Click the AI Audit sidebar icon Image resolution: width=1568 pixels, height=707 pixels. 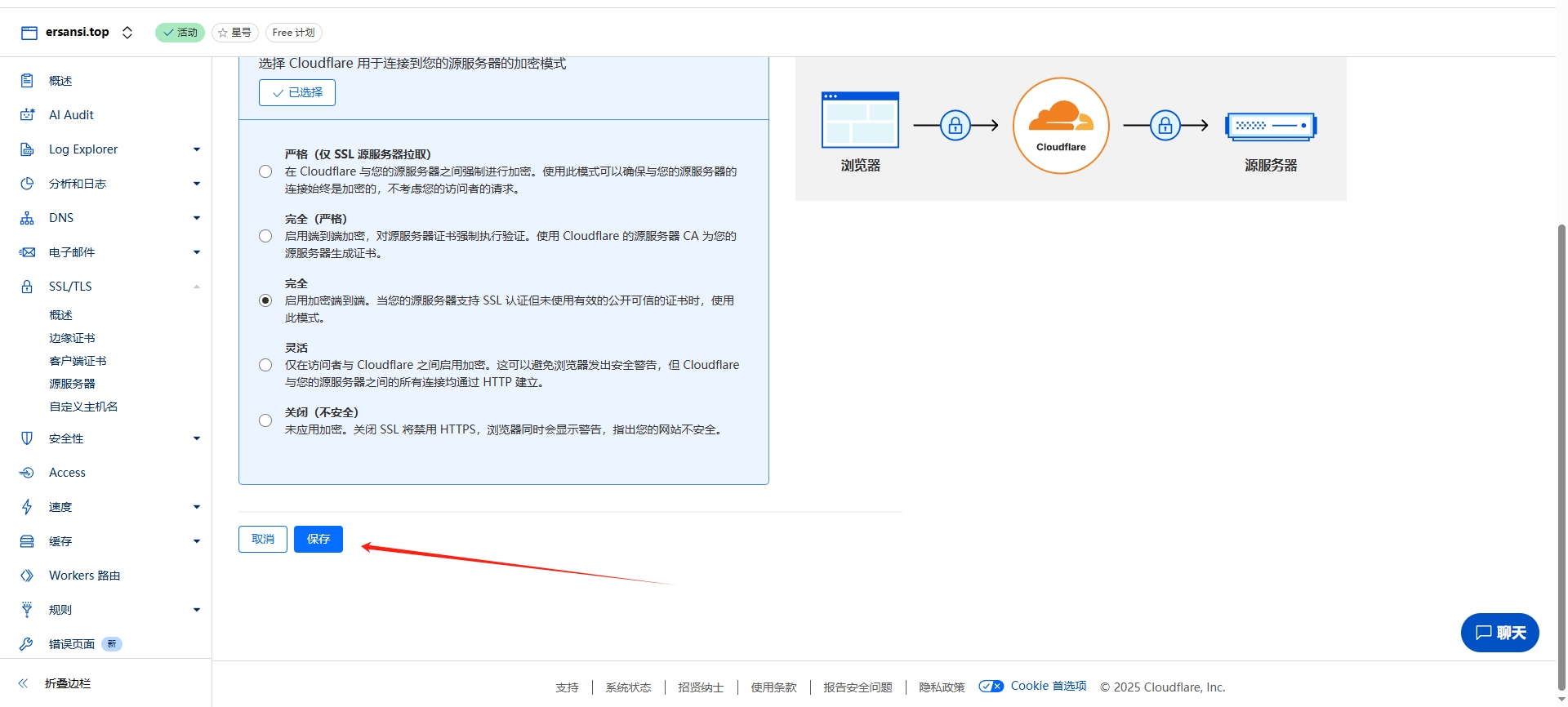(27, 115)
